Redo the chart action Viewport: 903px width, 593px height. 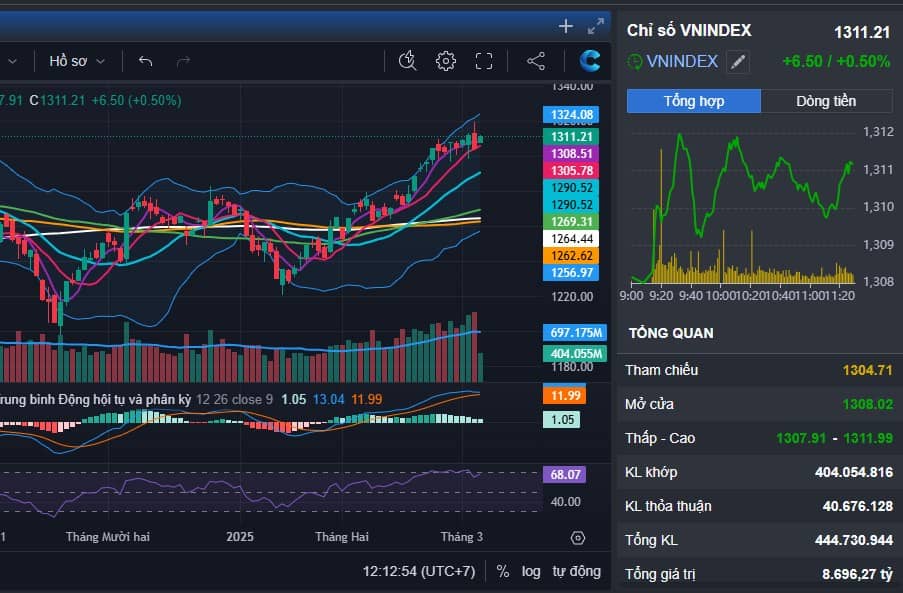pos(183,61)
